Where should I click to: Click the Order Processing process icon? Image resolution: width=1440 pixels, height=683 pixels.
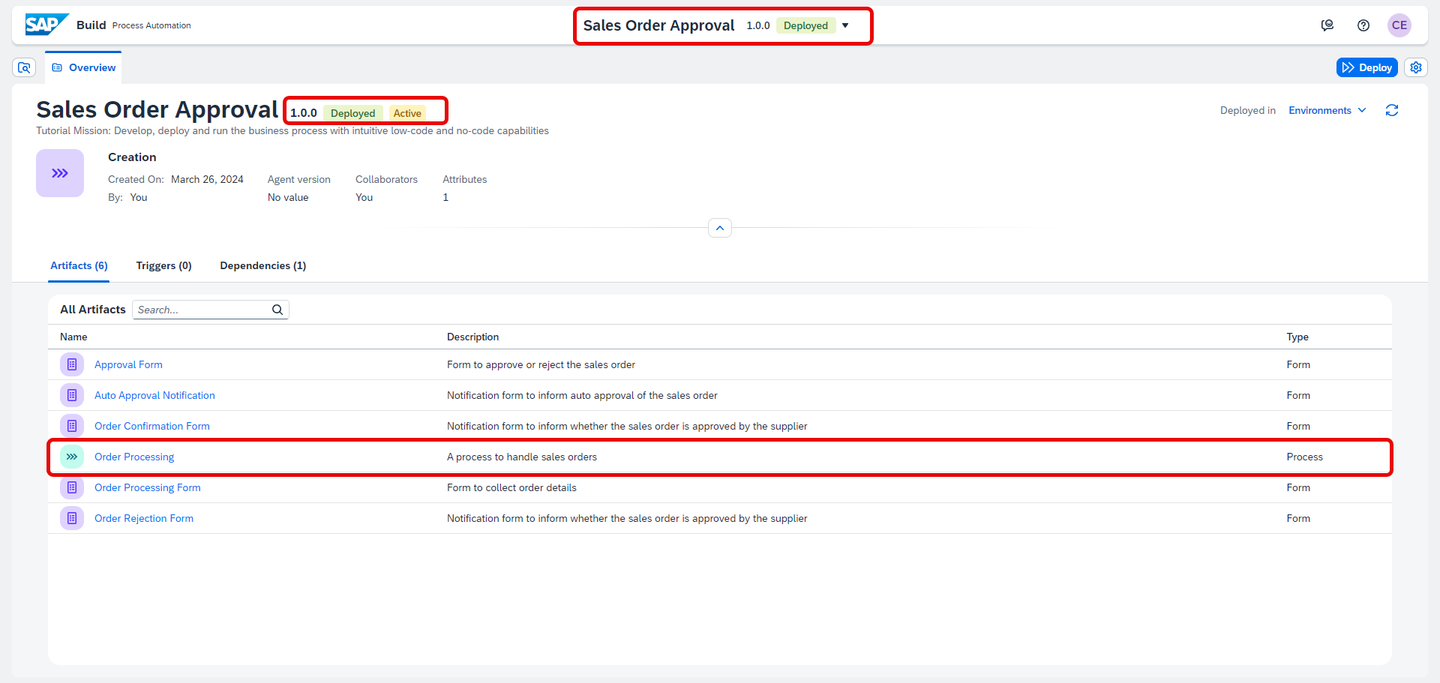(72, 457)
